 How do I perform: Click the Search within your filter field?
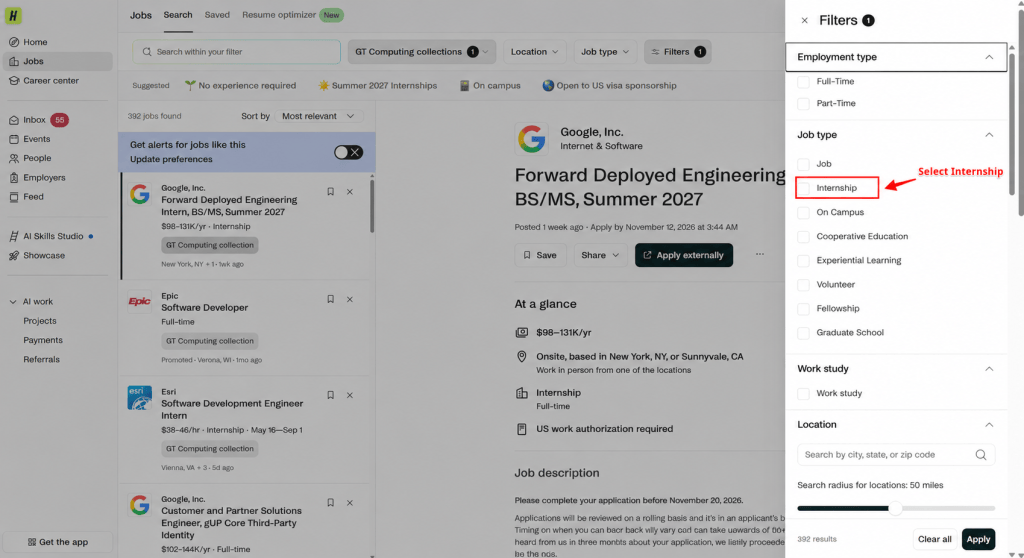tap(236, 52)
